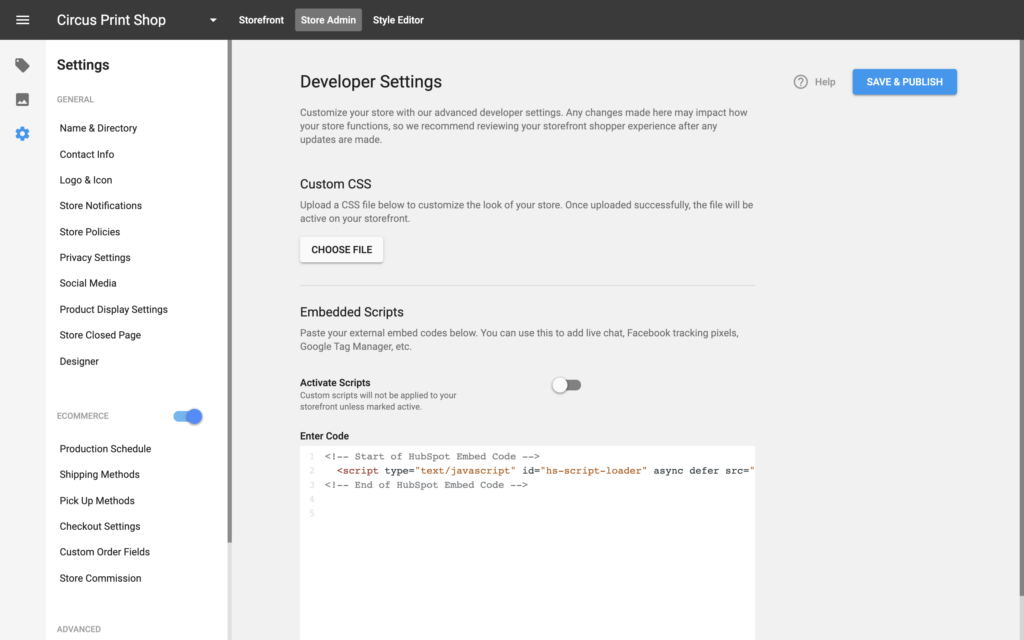Click the Help question mark icon
Screen dimensions: 1024x640
pyautogui.click(x=801, y=82)
